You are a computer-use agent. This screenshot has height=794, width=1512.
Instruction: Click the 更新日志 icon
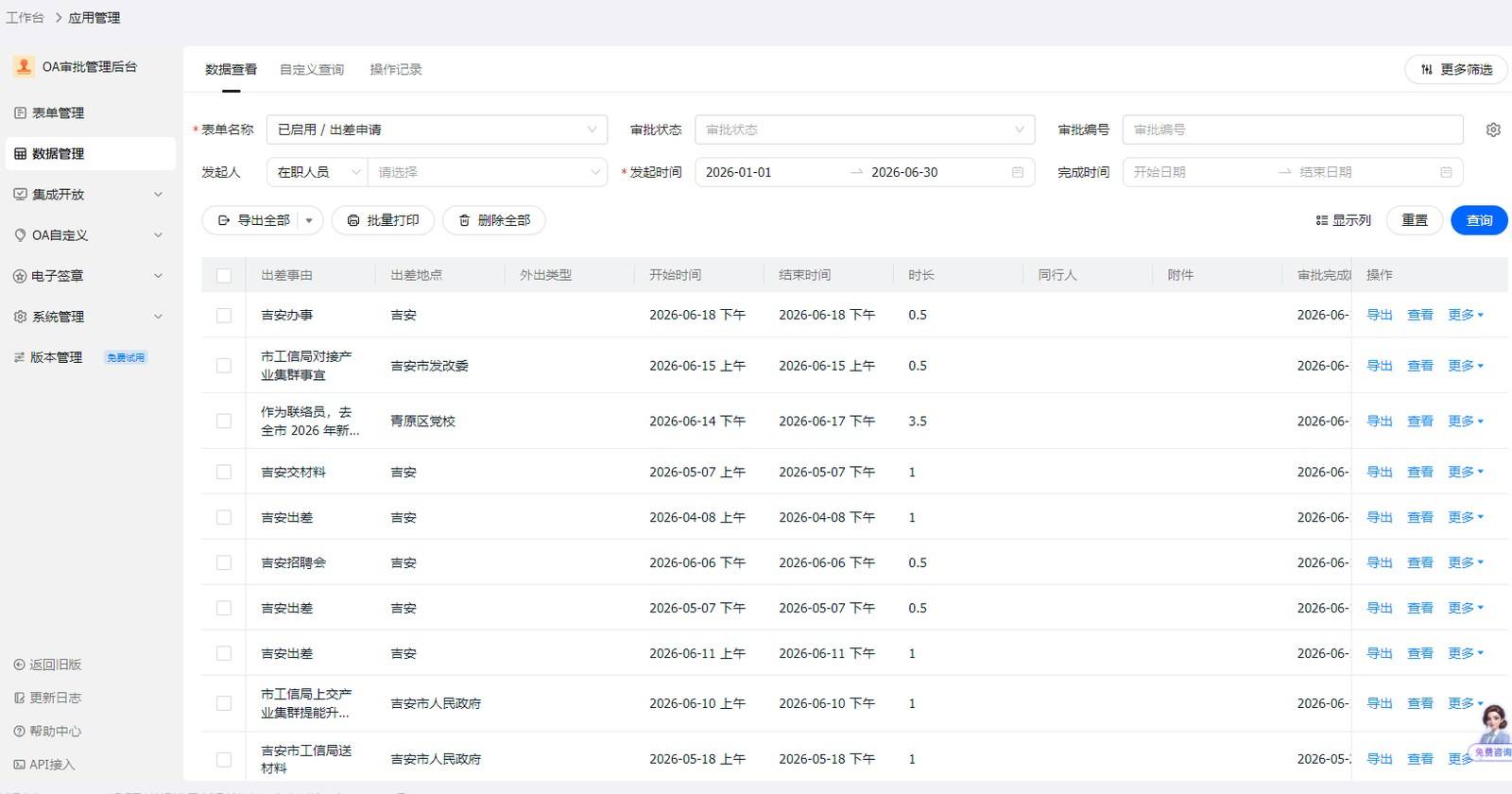(x=19, y=698)
